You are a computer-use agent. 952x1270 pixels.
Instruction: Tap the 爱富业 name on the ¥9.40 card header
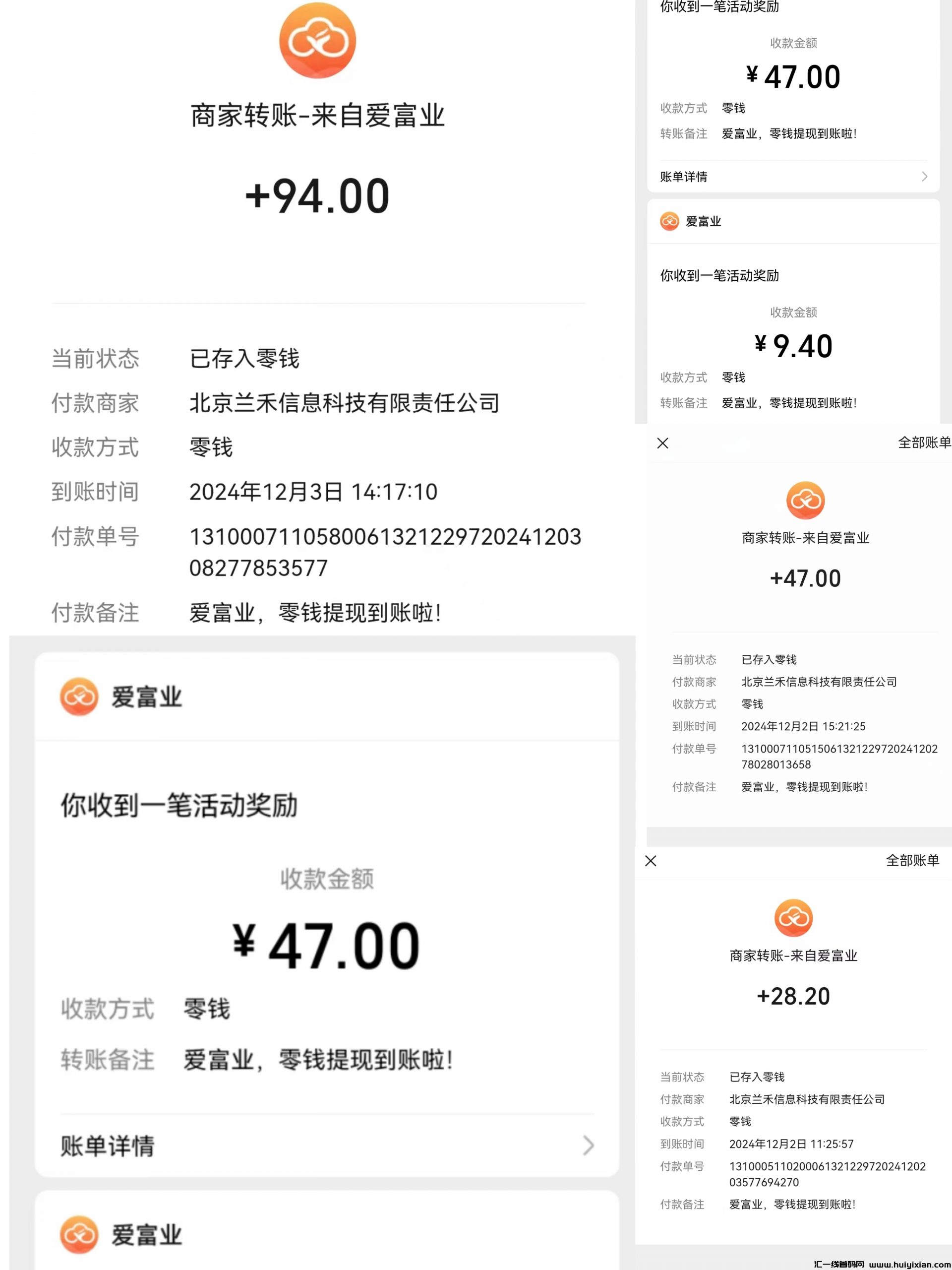pos(703,221)
